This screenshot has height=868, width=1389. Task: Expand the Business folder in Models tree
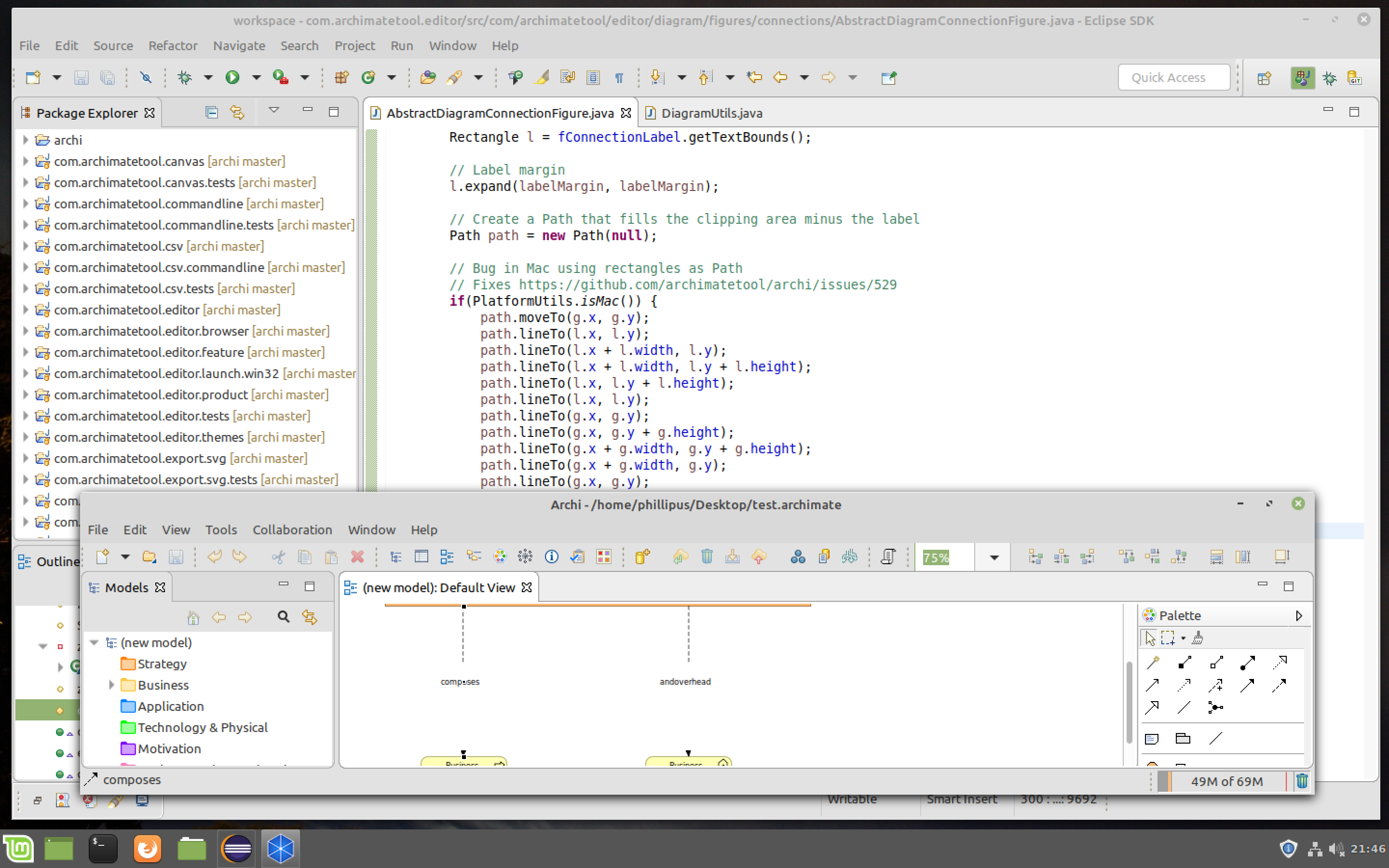tap(111, 684)
